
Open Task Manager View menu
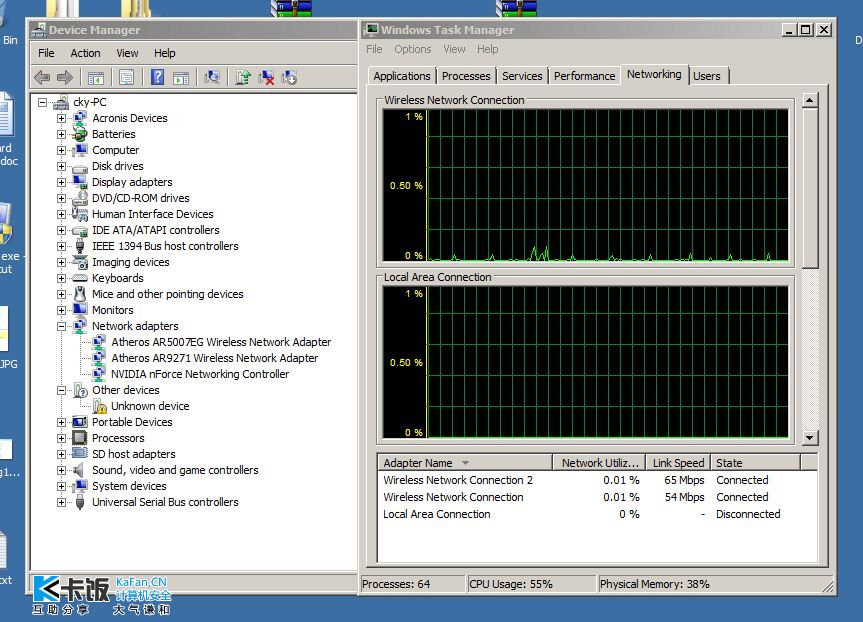pos(455,49)
